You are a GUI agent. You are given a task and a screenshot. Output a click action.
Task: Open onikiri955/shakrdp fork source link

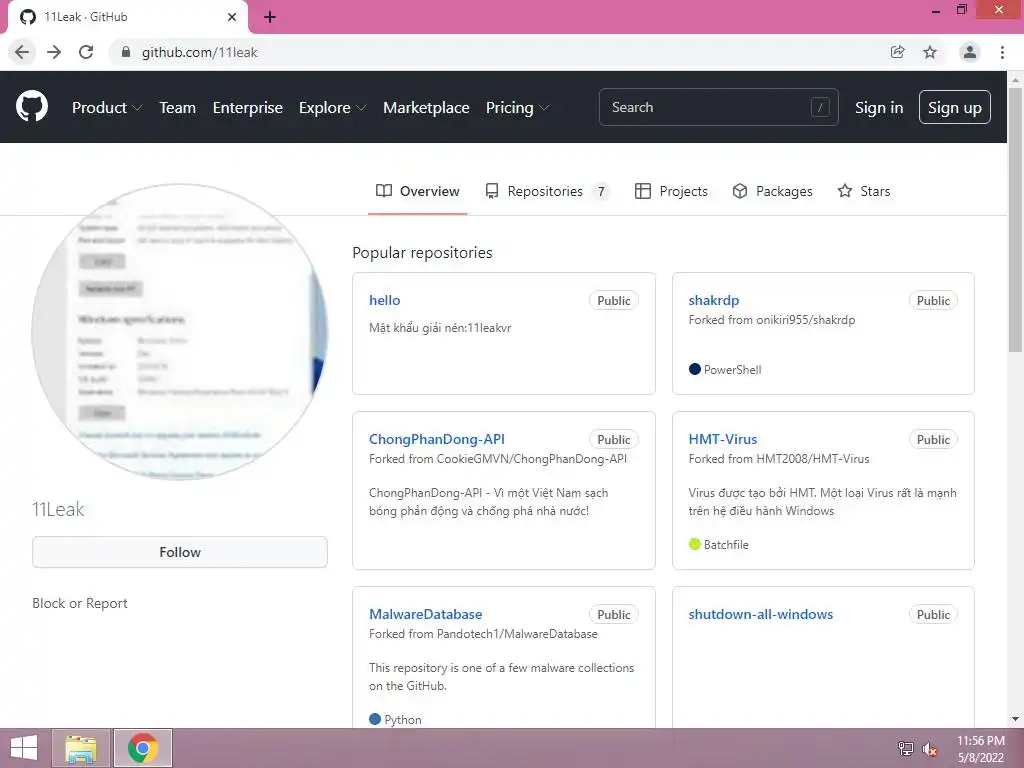pos(805,320)
